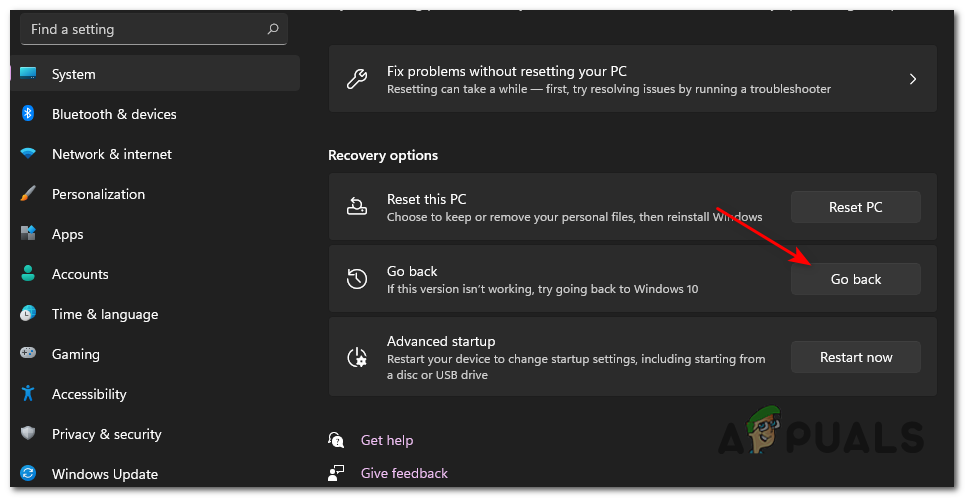Viewport: 965px width, 498px height.
Task: Click the Time & language globe icon
Action: coord(28,314)
